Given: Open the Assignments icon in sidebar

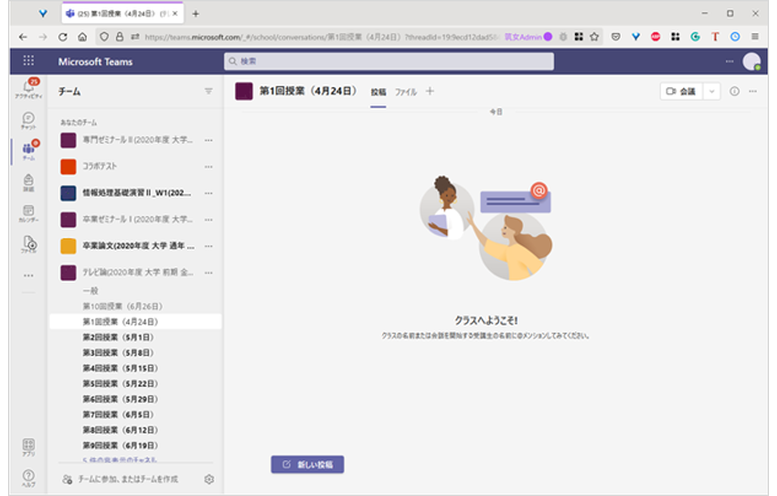Looking at the screenshot, I should pos(29,182).
